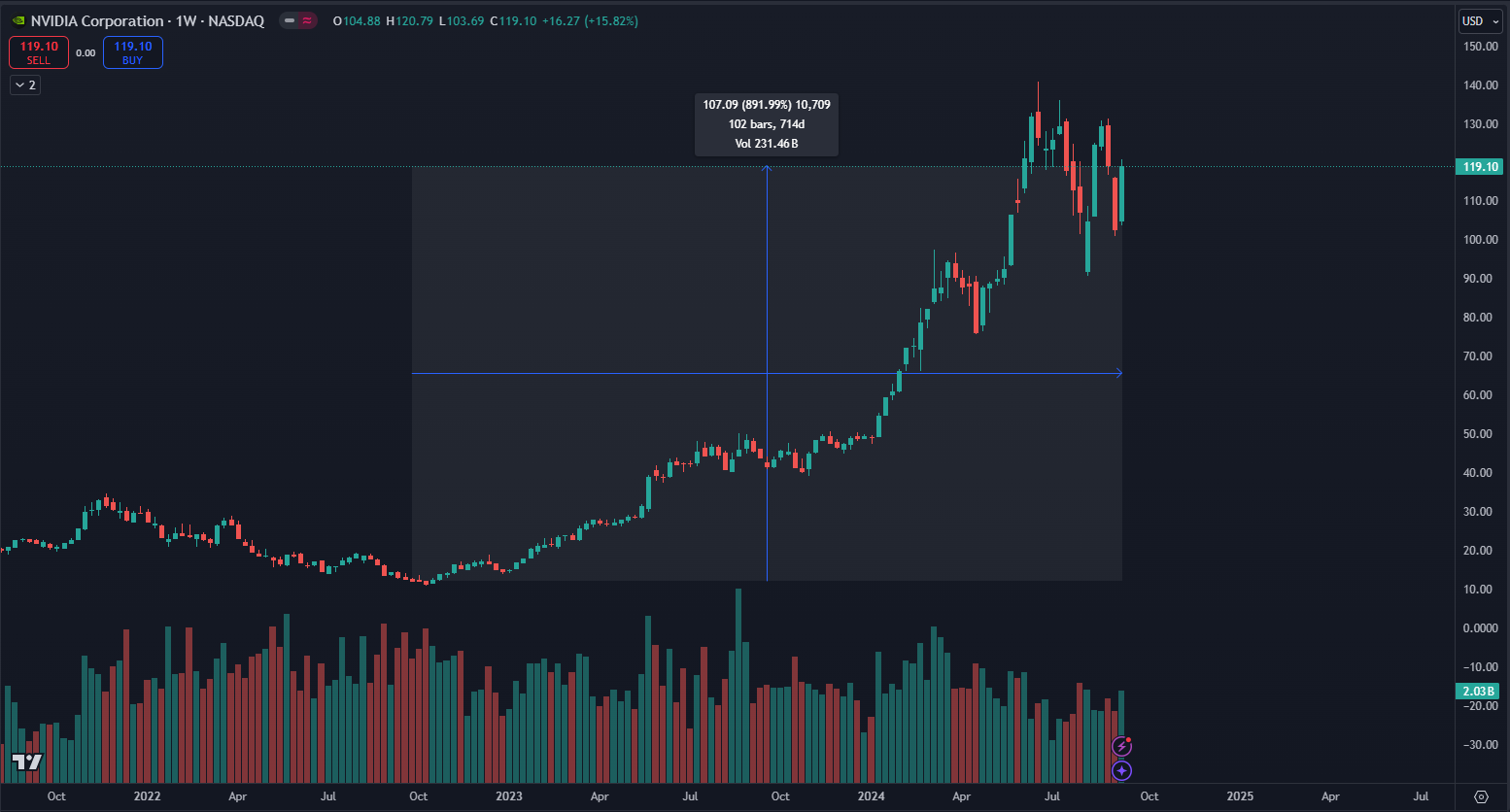Open the USD currency dropdown
Image resolution: width=1510 pixels, height=812 pixels.
1480,20
